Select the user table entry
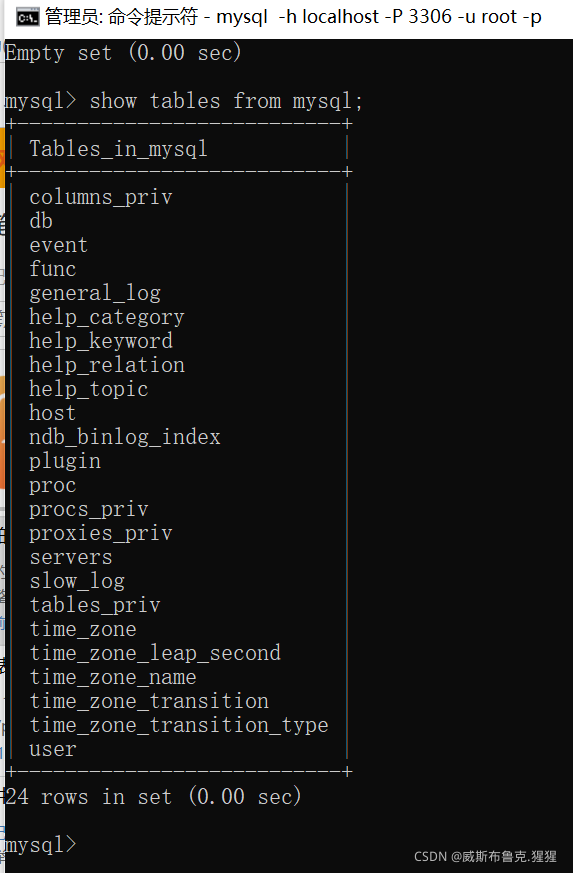This screenshot has height=873, width=573. [52, 749]
